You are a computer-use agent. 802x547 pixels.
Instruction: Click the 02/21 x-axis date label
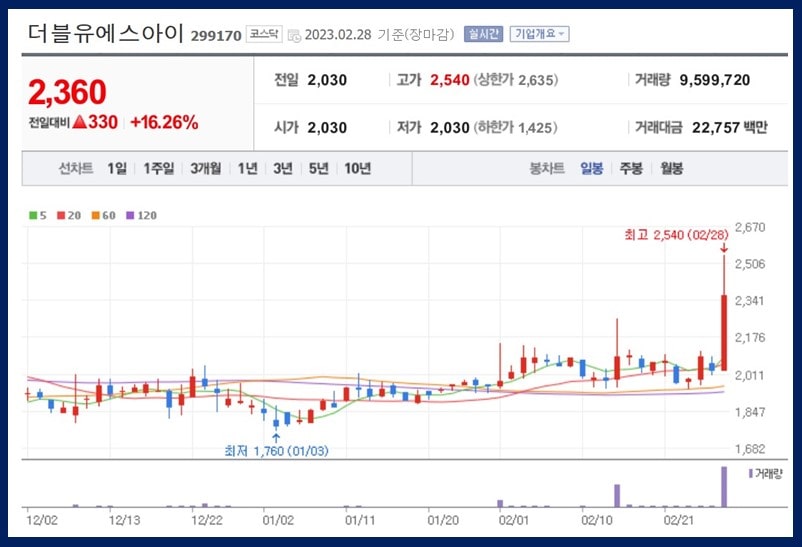click(679, 520)
